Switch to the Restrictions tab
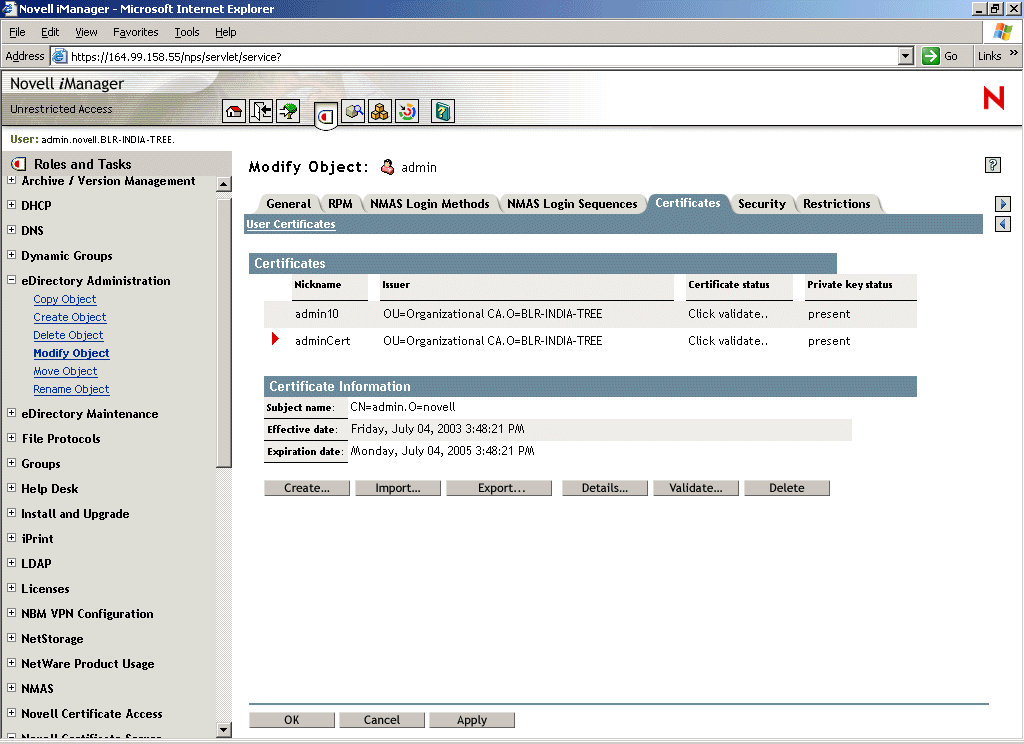 [x=837, y=204]
